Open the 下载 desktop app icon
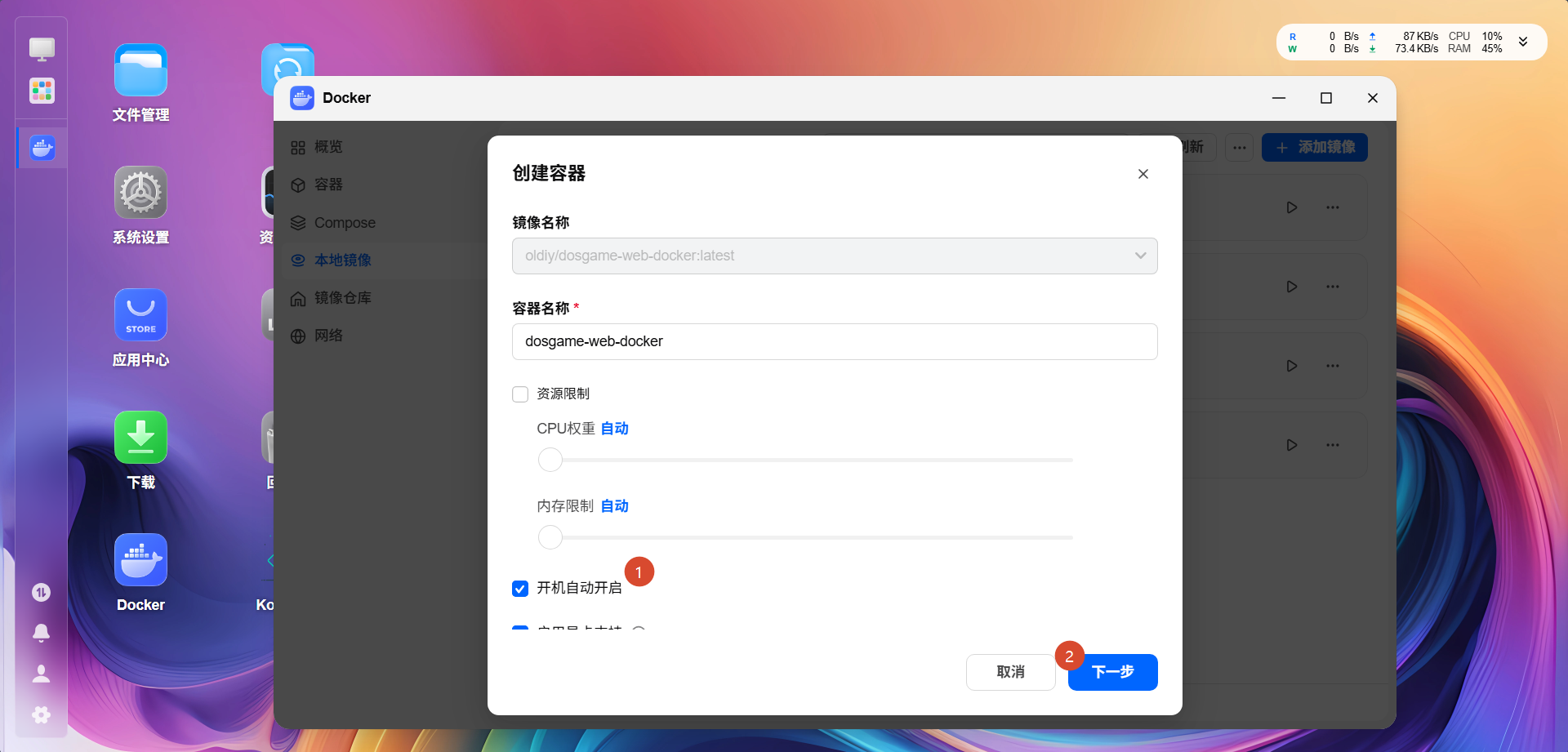The image size is (1568, 752). 140,438
